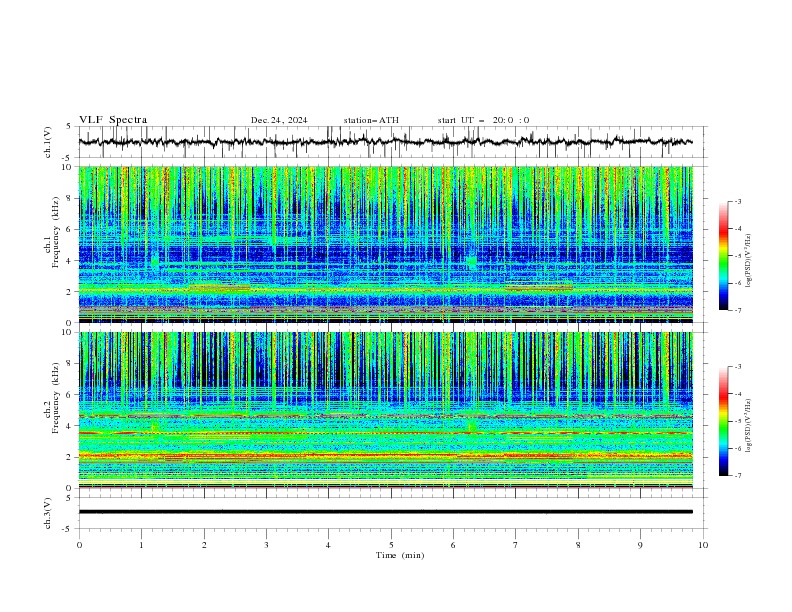Click the "VLF Spectra" plot title
The image size is (792, 612).
[113, 120]
